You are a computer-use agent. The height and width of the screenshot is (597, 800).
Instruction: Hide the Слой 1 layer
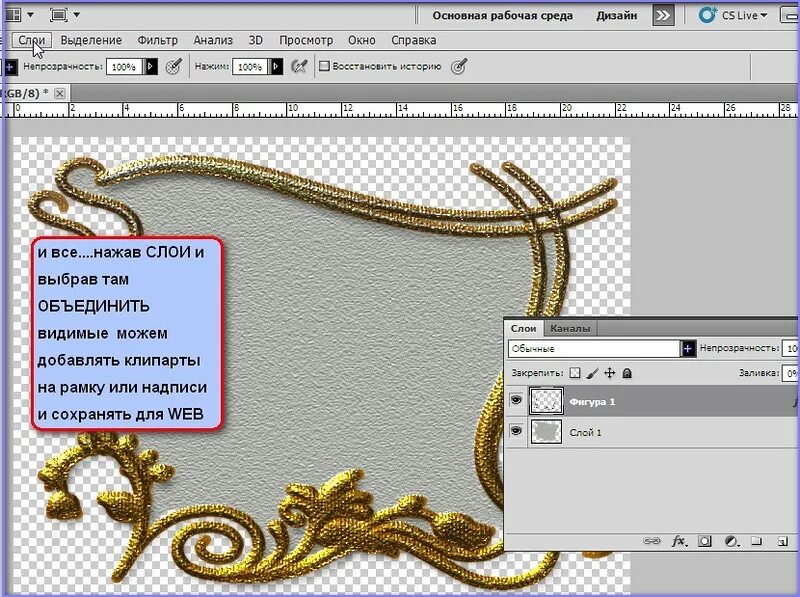pos(516,431)
